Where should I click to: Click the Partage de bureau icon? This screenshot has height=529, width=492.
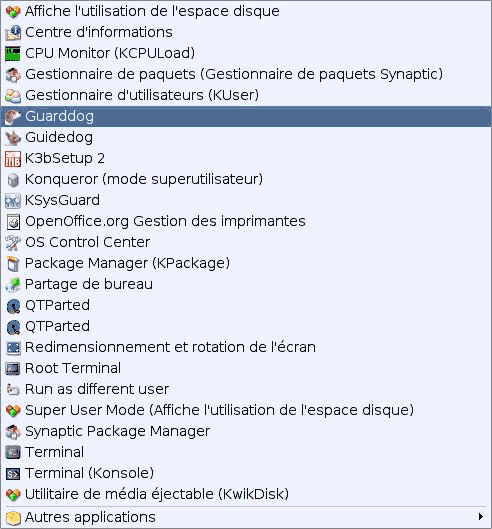[x=13, y=284]
